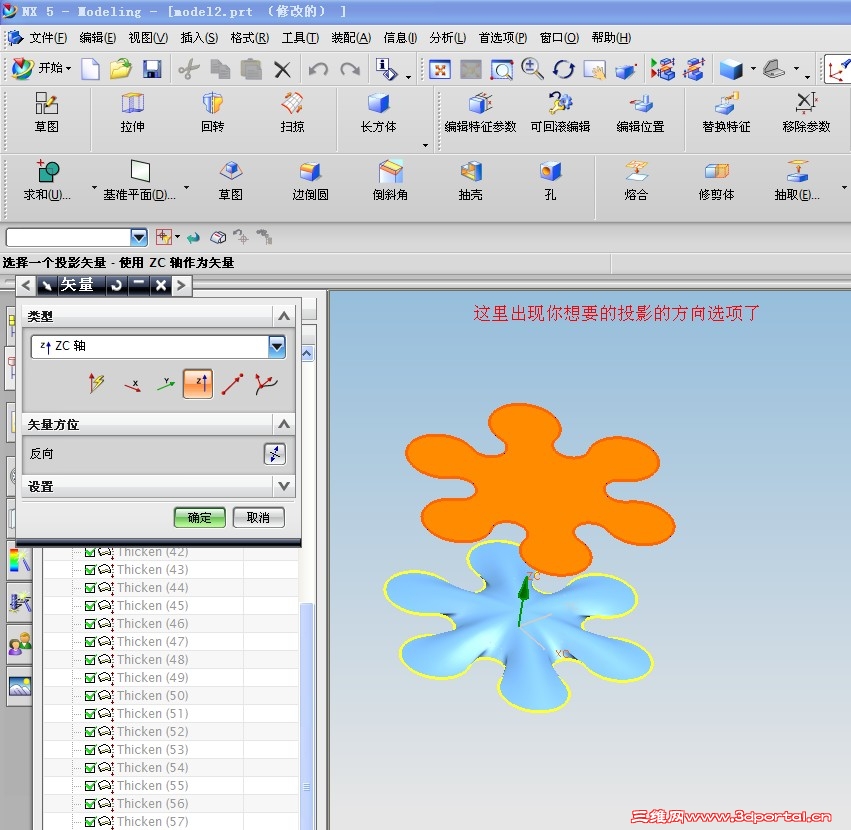The image size is (851, 830).
Task: Select the Trim Body (修剪体) tool
Action: point(716,181)
